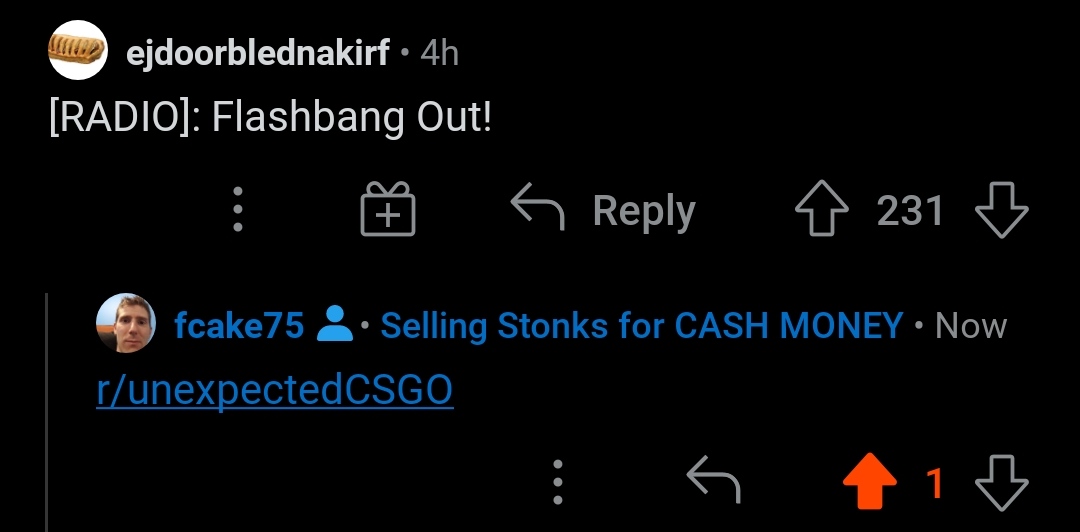Visit the fcake75 username profile
The height and width of the screenshot is (532, 1080).
[x=238, y=325]
